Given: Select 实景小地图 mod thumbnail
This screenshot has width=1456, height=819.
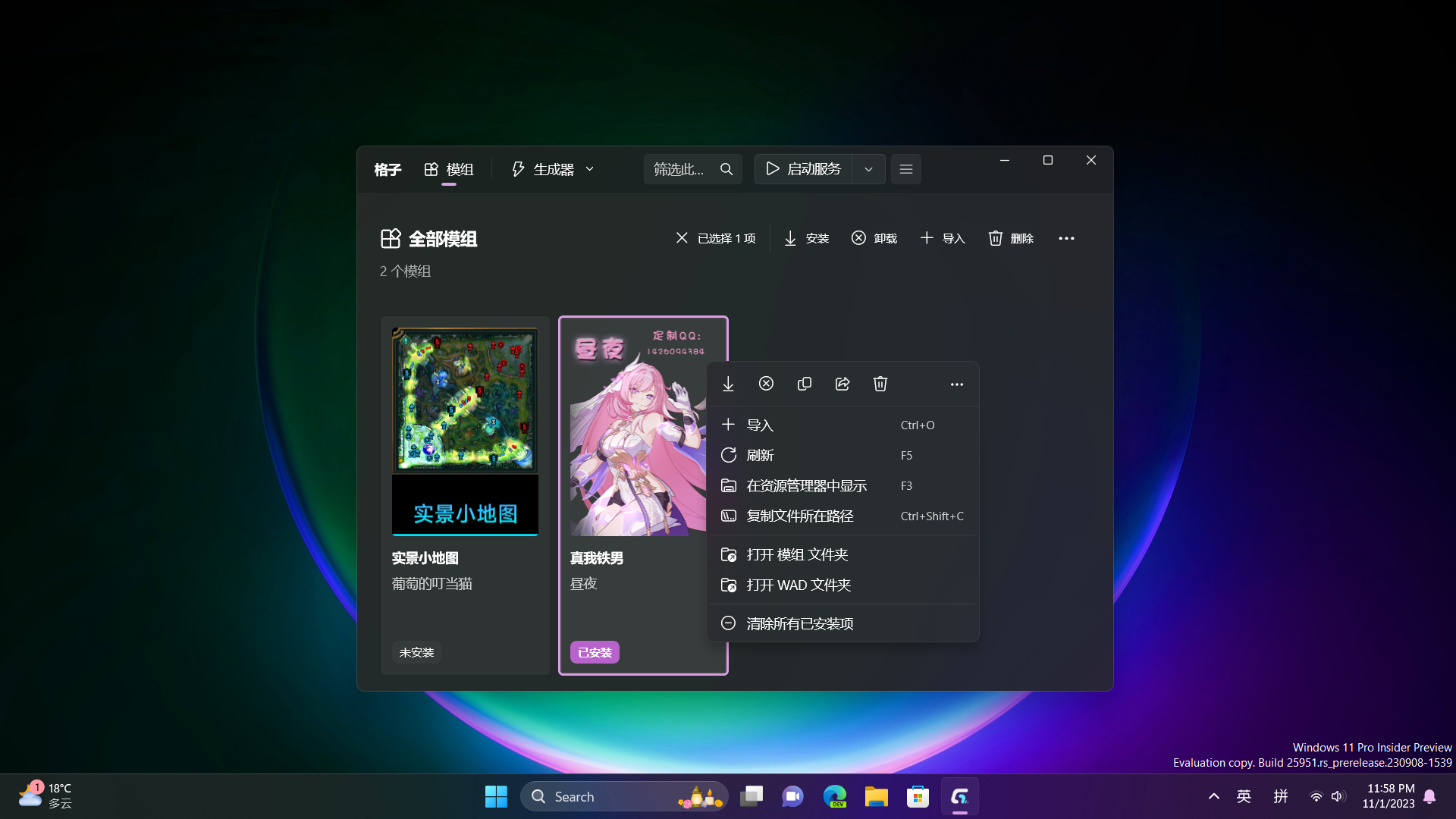Looking at the screenshot, I should (x=465, y=432).
